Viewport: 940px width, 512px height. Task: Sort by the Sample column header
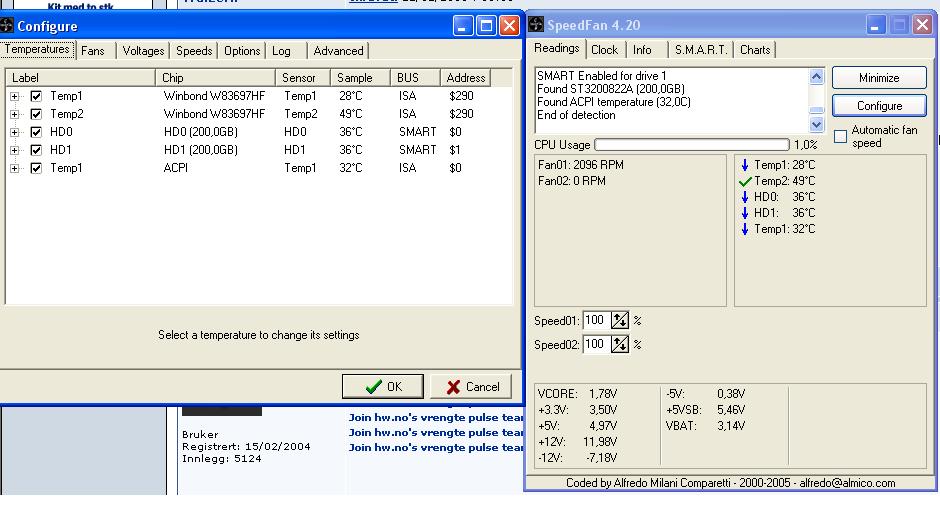click(360, 78)
